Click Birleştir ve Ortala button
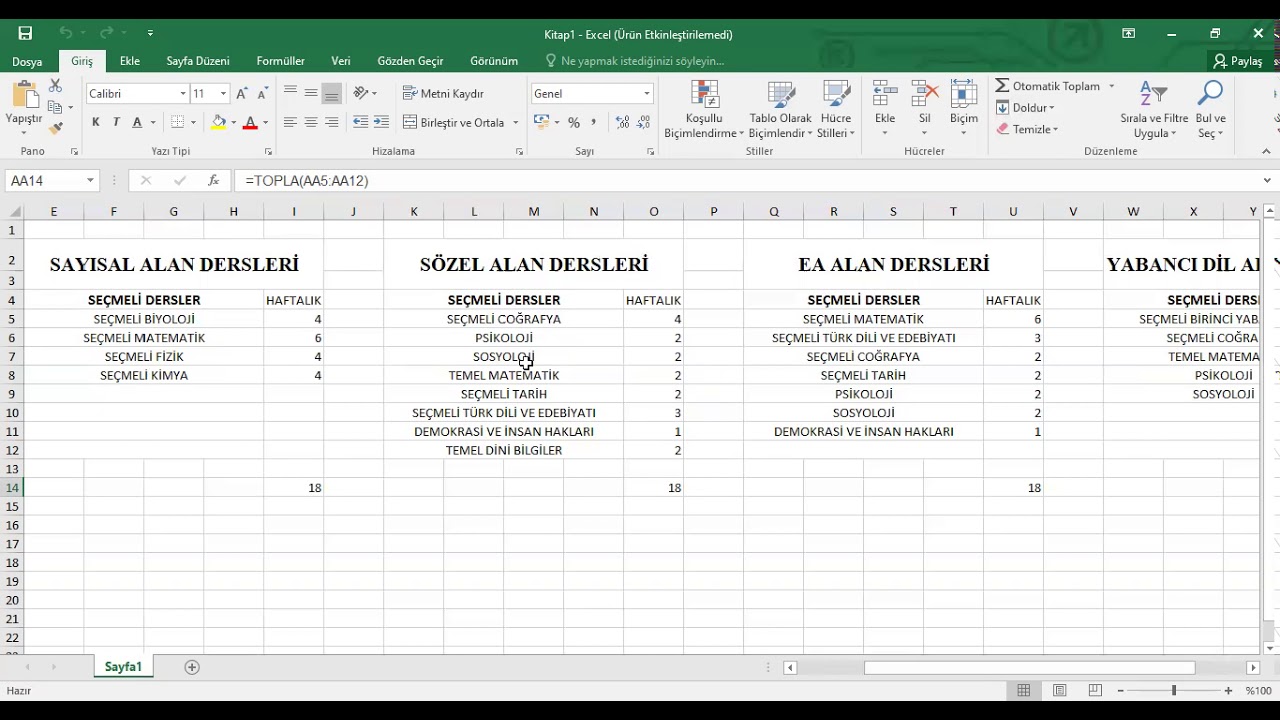Viewport: 1280px width, 720px height. [x=455, y=122]
